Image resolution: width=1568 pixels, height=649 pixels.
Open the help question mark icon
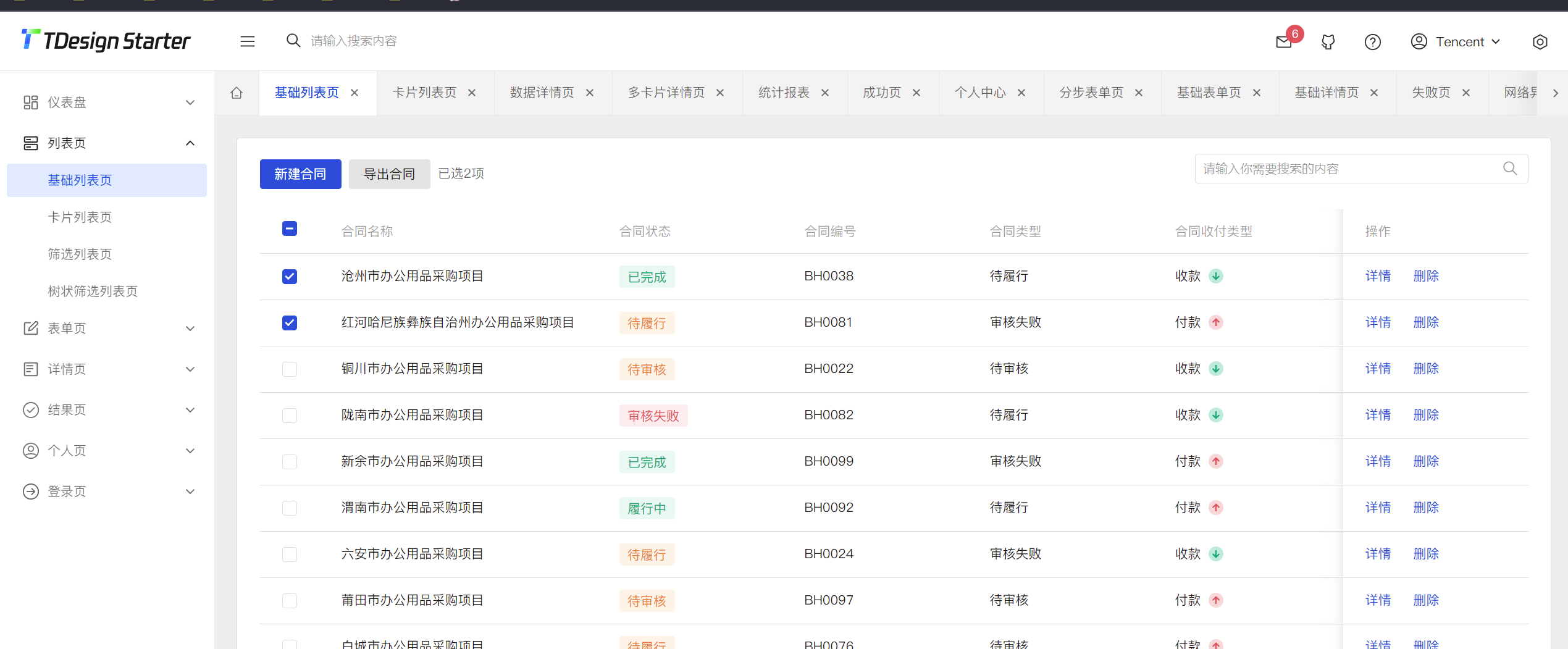pos(1372,41)
